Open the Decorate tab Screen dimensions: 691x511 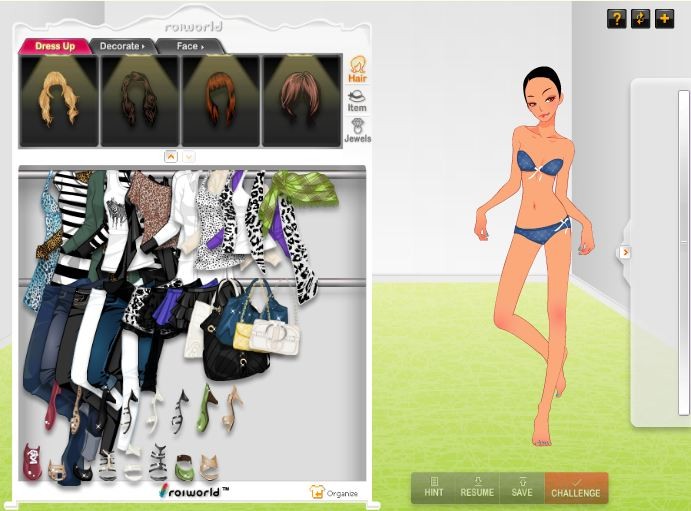point(122,46)
